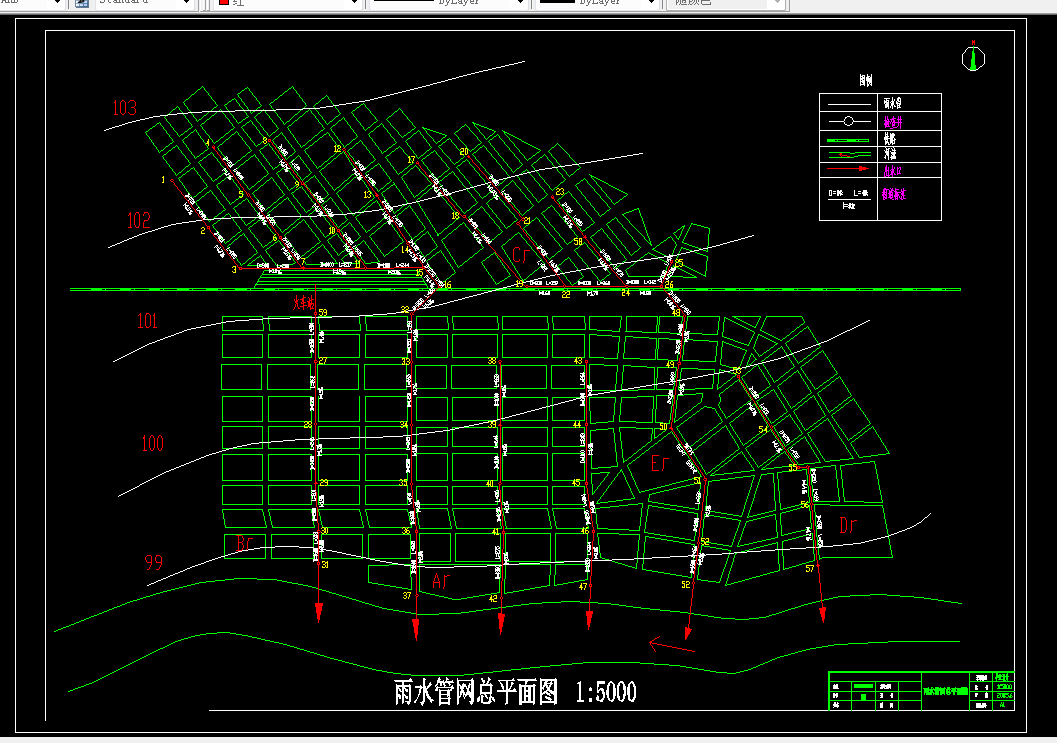Click the contour elevation label 102
Screen dimensions: 1057x743
[139, 220]
